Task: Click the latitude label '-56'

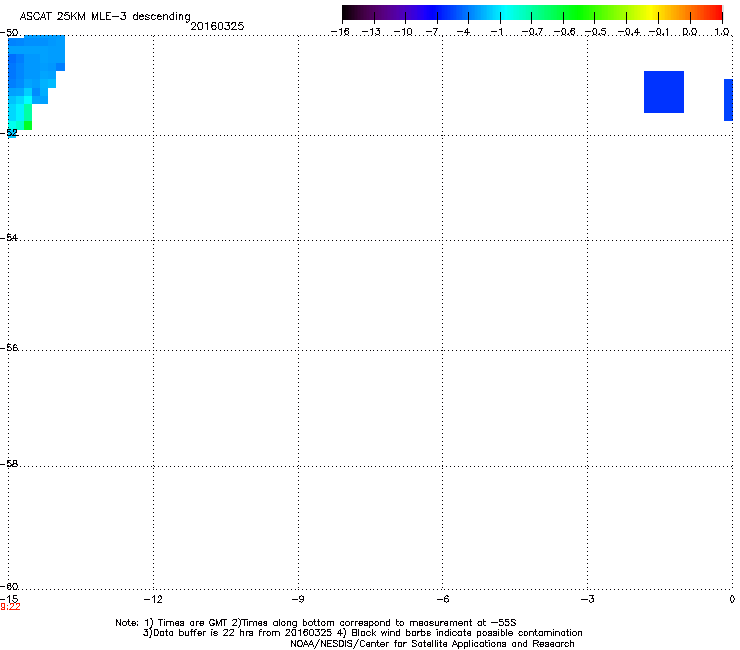Action: click(x=9, y=348)
